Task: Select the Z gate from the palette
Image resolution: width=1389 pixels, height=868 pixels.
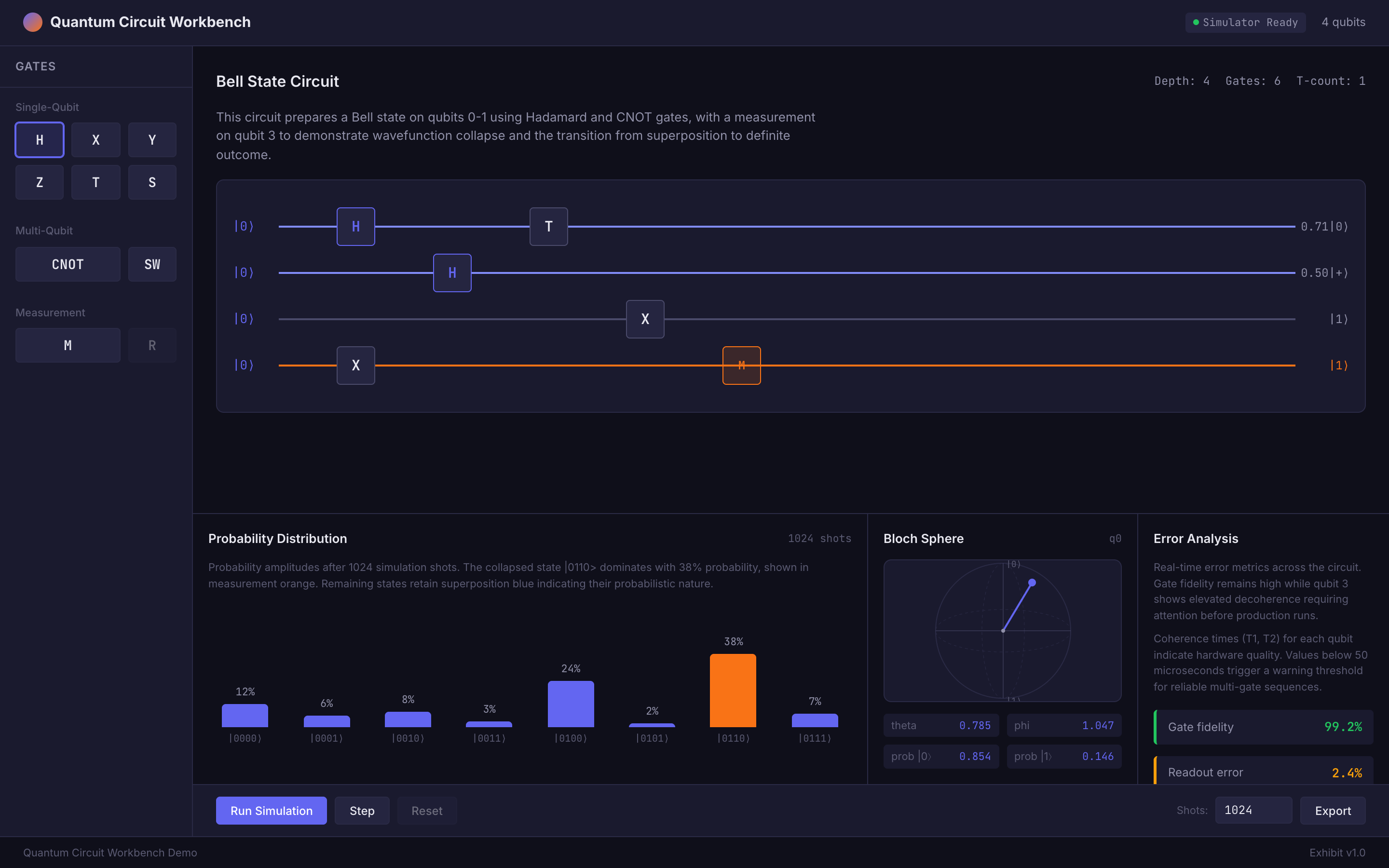Action: pos(39,182)
